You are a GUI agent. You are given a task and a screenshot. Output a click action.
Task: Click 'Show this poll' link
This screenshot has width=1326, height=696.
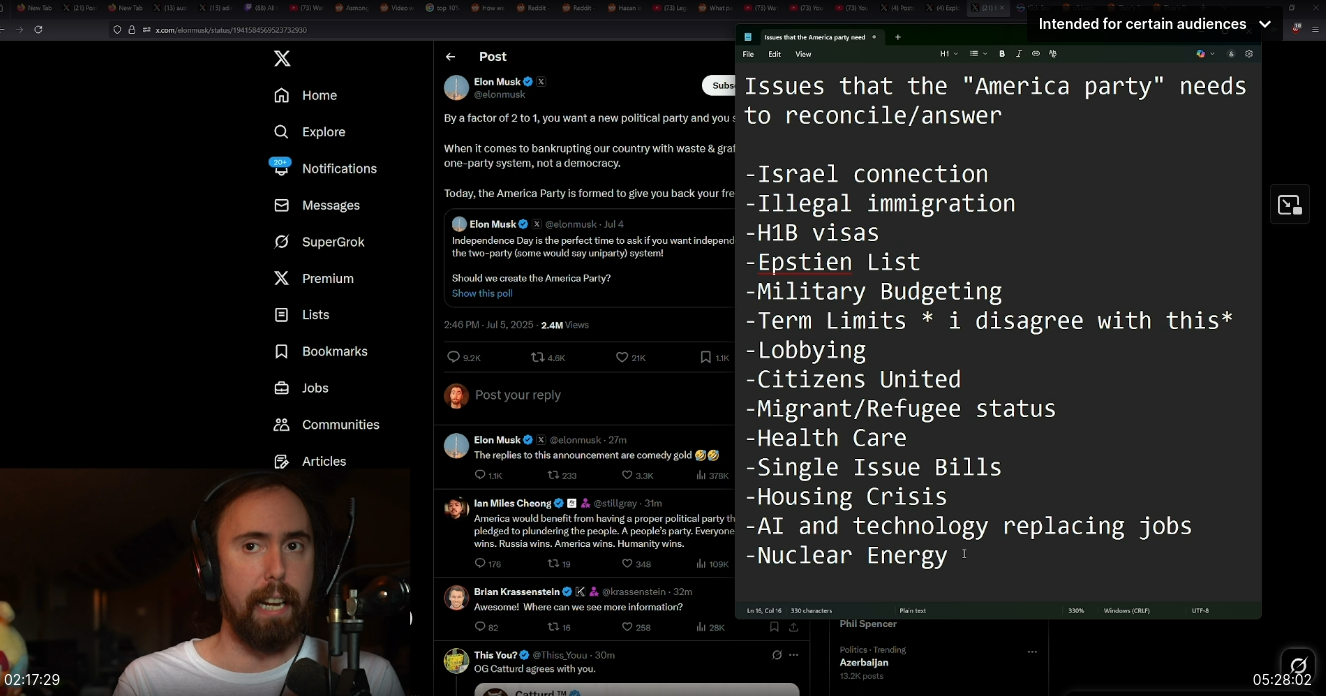click(x=482, y=293)
